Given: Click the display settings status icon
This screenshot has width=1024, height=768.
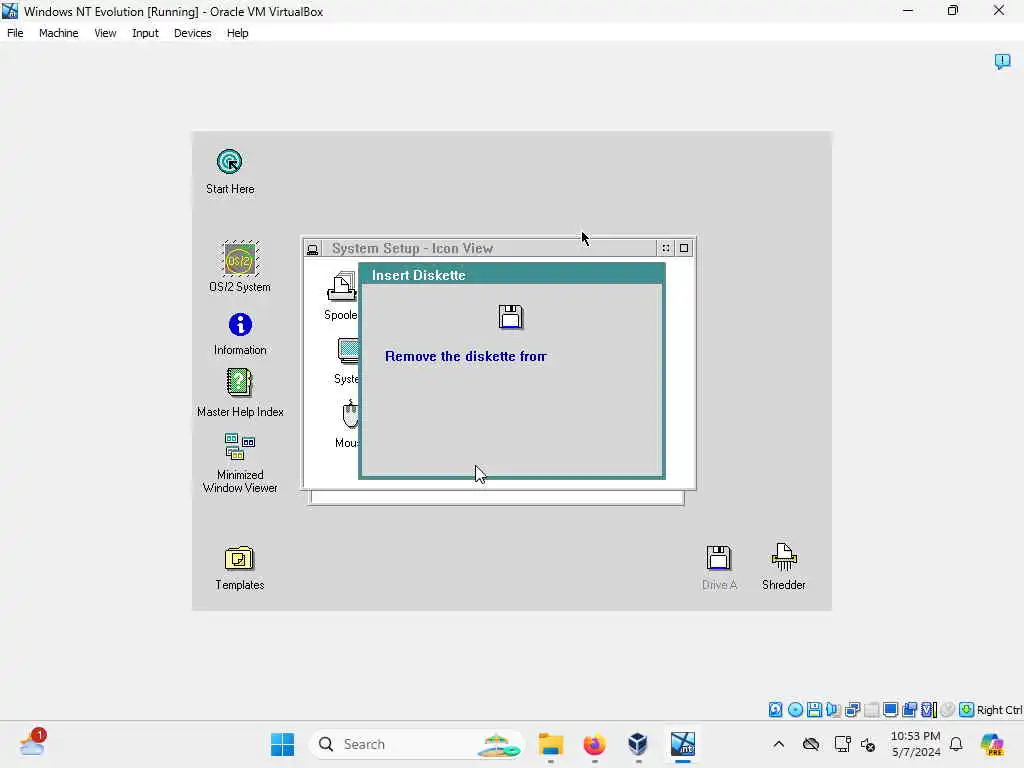Looking at the screenshot, I should pyautogui.click(x=890, y=709).
